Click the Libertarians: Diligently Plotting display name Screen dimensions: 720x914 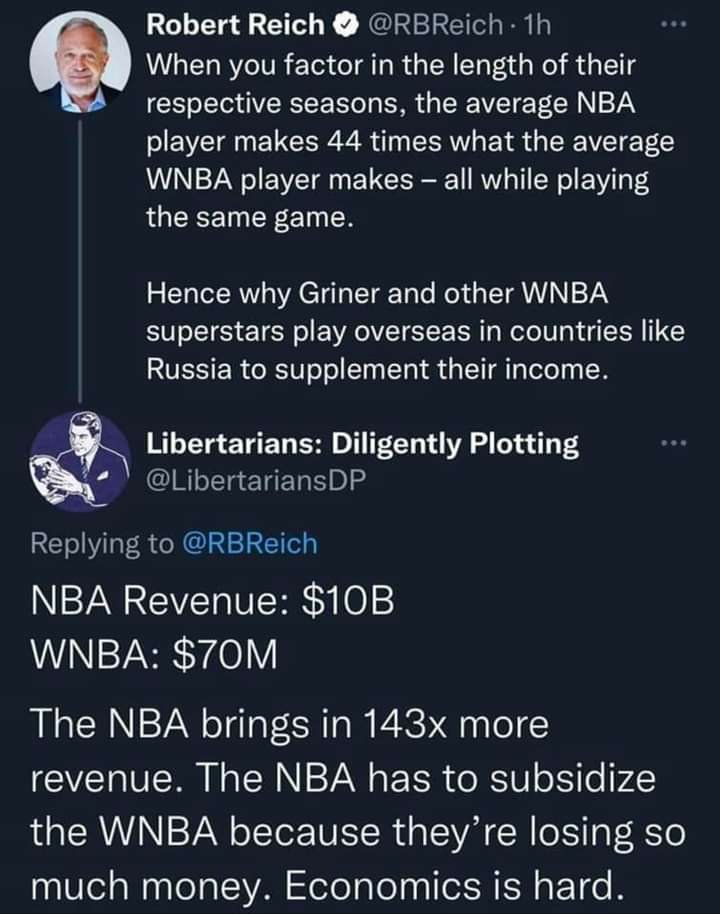tap(362, 443)
